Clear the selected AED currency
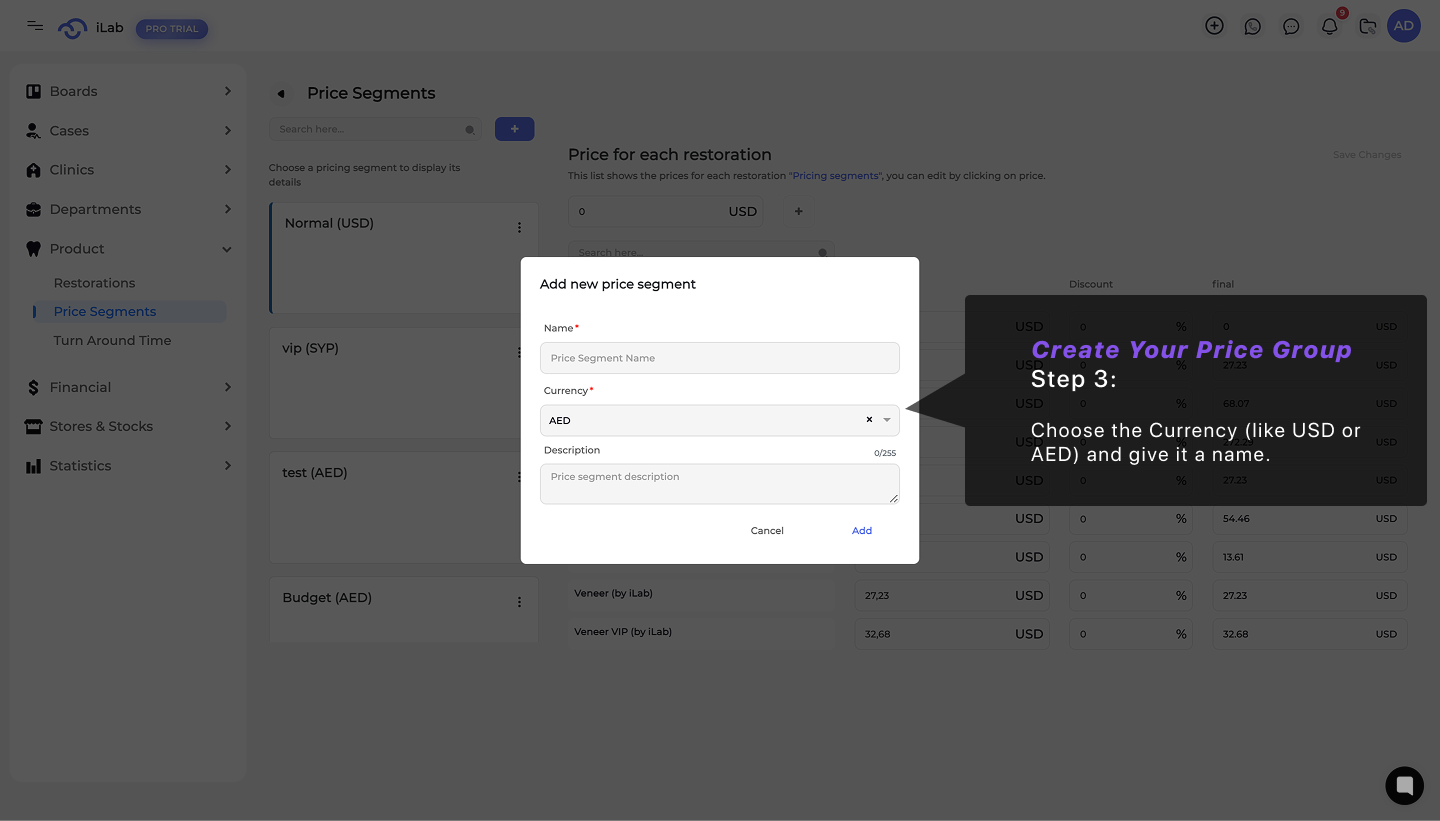 869,420
